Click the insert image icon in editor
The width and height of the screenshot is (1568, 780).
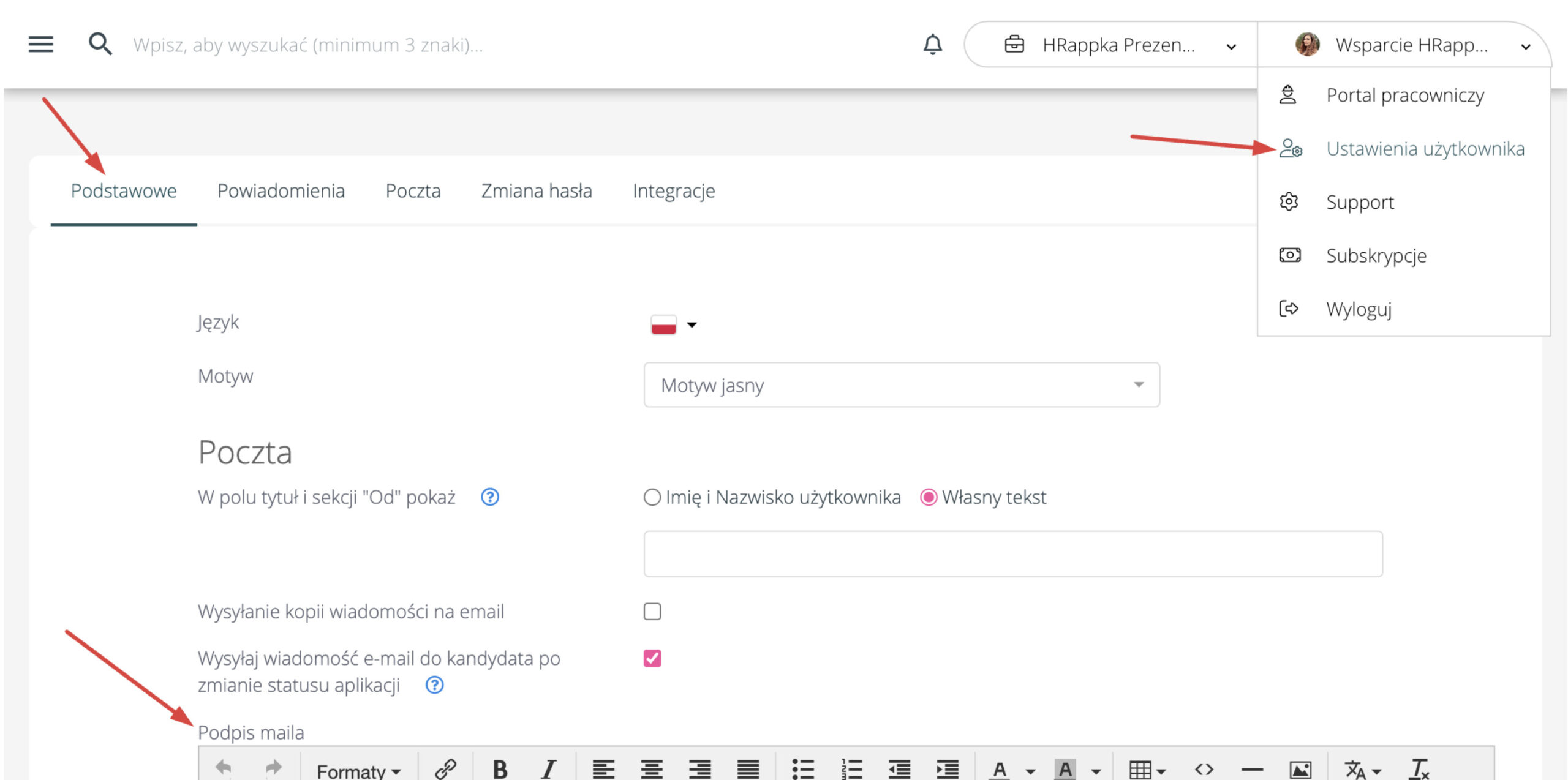click(x=1300, y=769)
